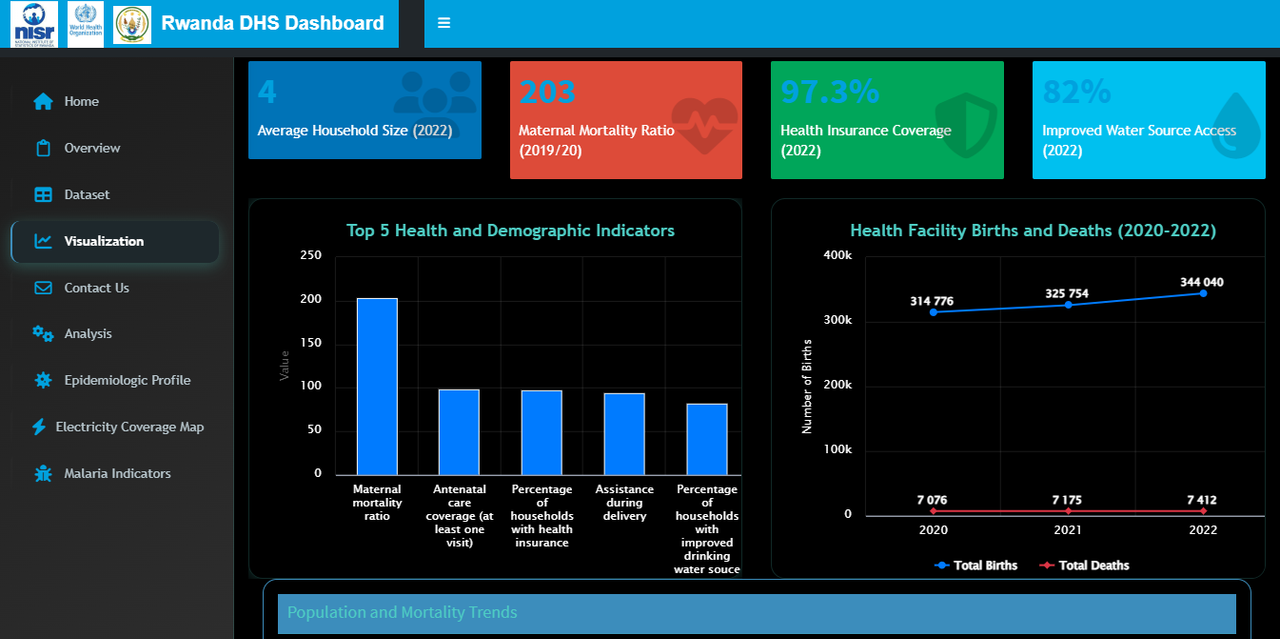Click the Contact Us envelope icon

click(43, 288)
